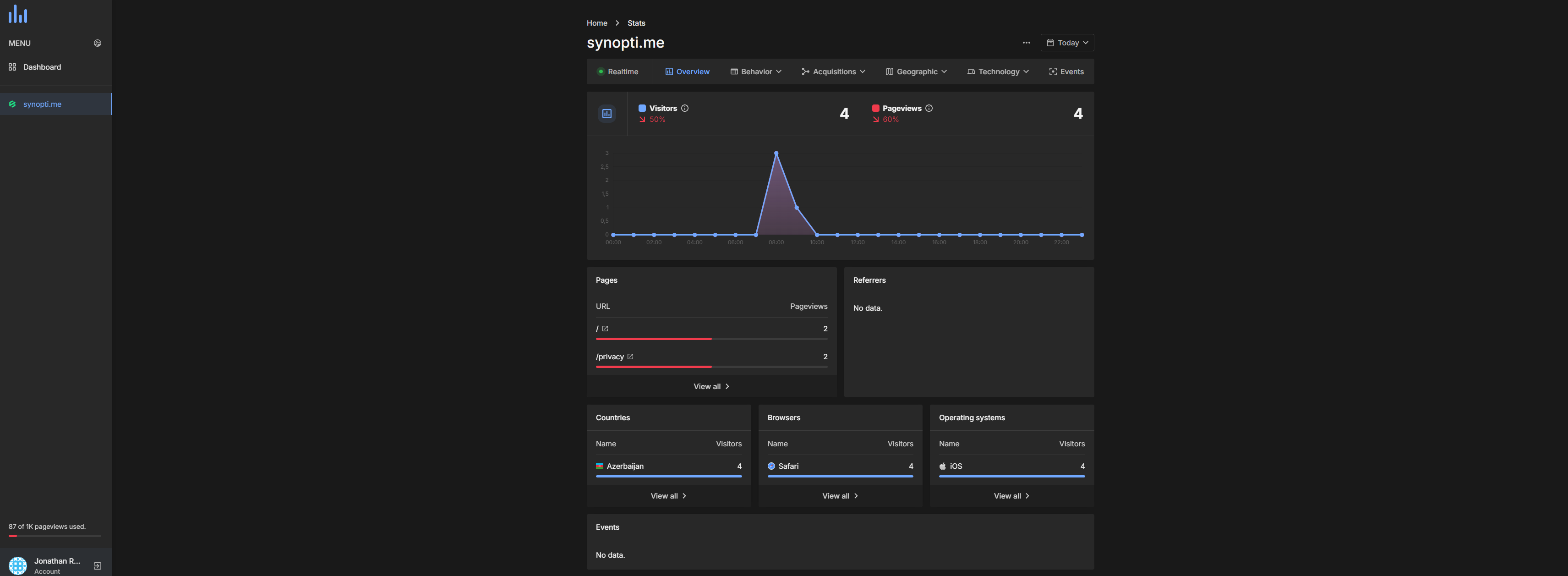Open /privacy page external link icon
Image resolution: width=1568 pixels, height=576 pixels.
point(630,357)
